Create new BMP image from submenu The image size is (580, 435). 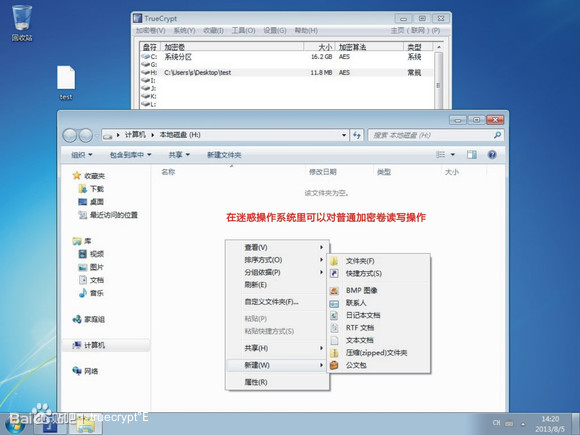coord(379,290)
